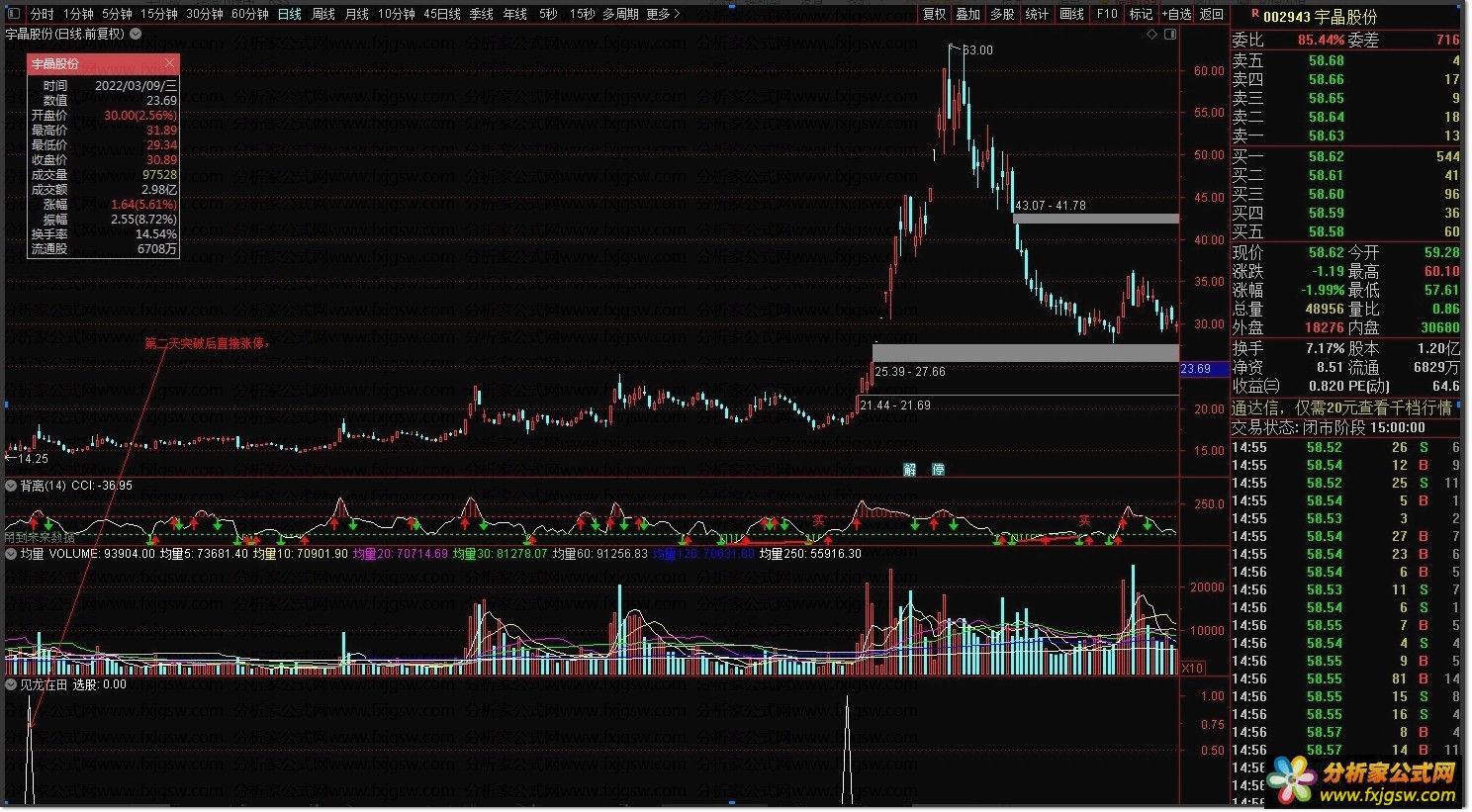Toggle side panel icon atop chart

click(x=1170, y=34)
